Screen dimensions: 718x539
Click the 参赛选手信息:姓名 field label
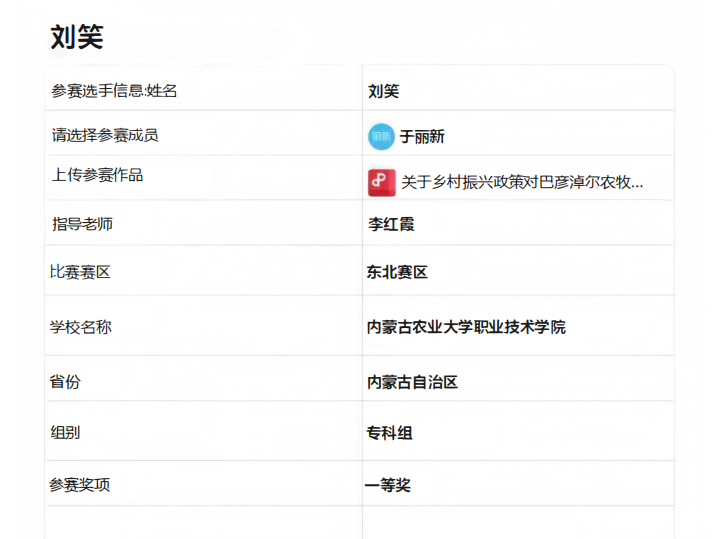point(114,91)
